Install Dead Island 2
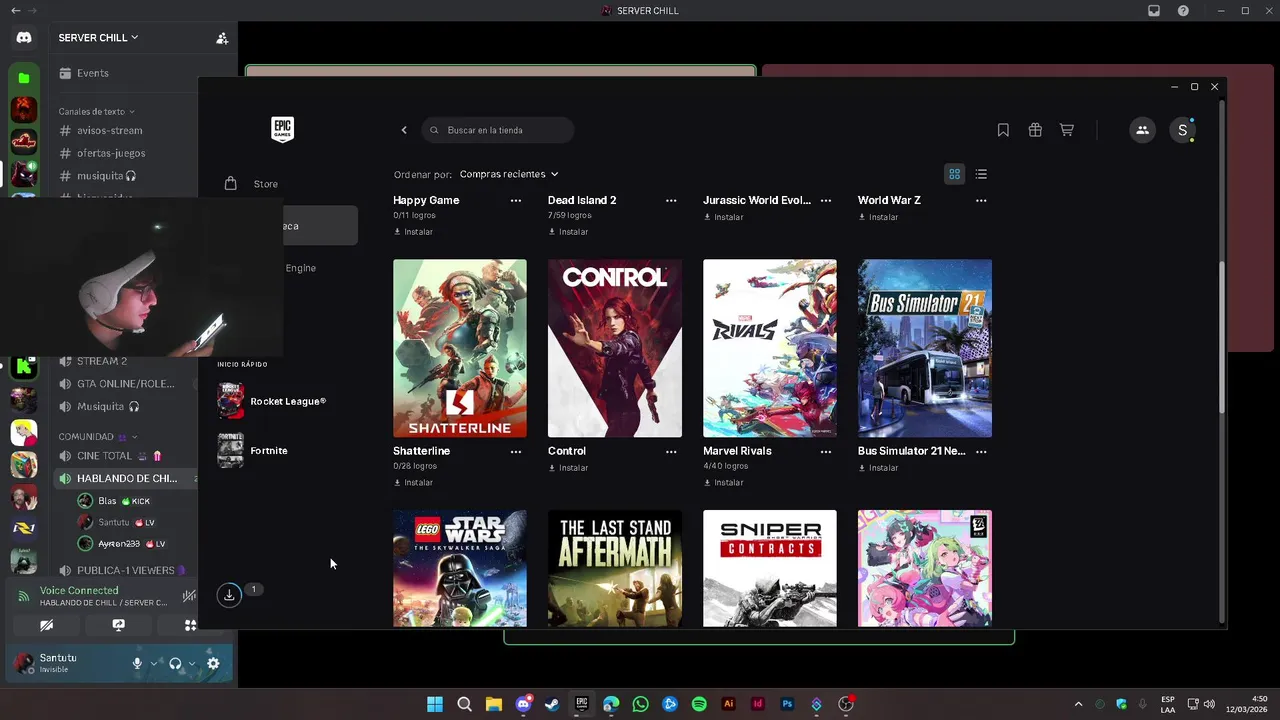The width and height of the screenshot is (1280, 720). tap(568, 232)
